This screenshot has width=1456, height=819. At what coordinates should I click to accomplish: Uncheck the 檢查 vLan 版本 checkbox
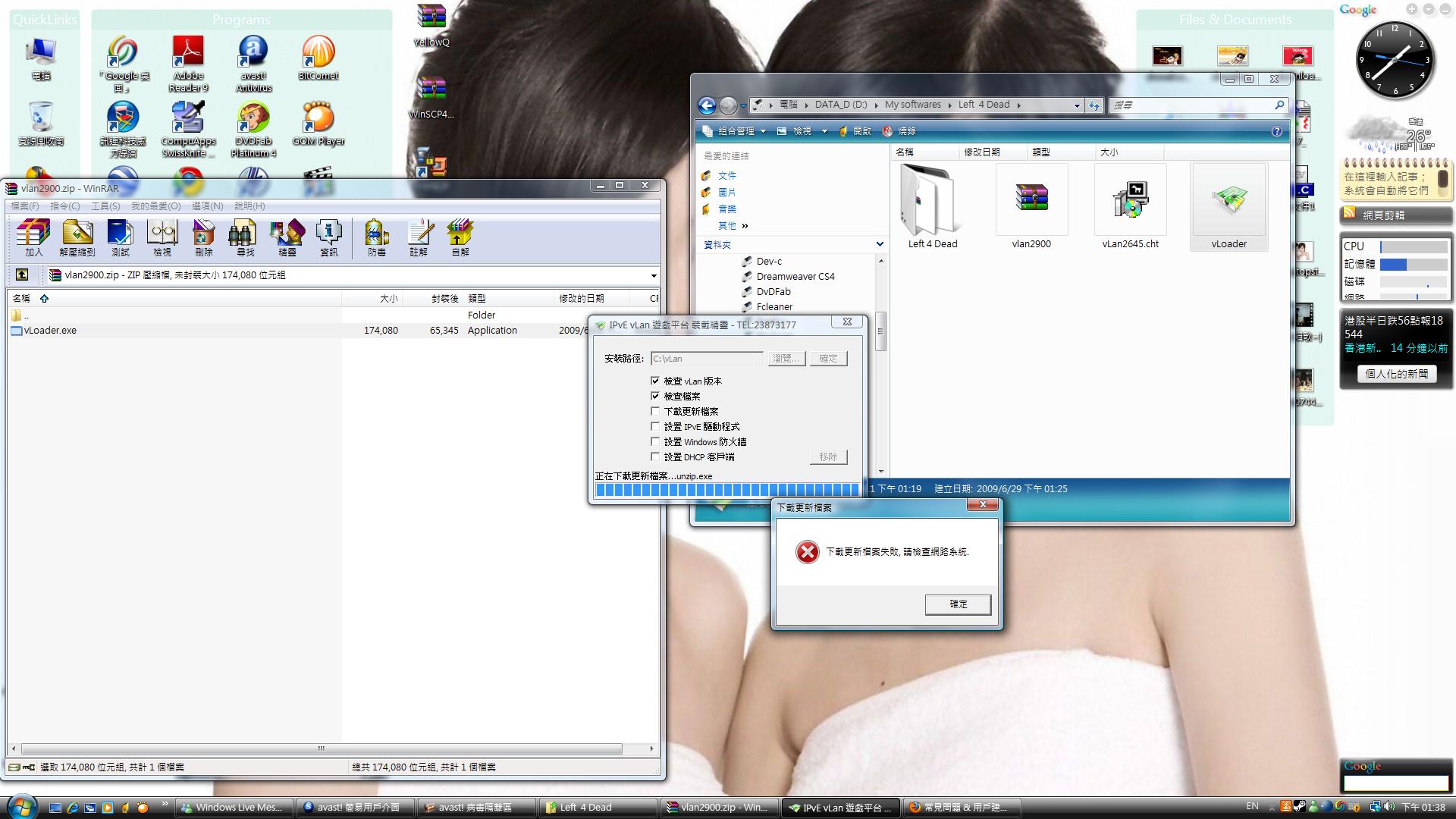pos(655,381)
